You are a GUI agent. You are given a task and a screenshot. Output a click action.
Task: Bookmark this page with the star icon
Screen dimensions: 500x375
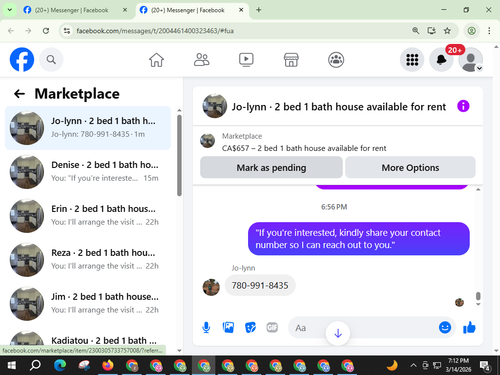pyautogui.click(x=447, y=31)
